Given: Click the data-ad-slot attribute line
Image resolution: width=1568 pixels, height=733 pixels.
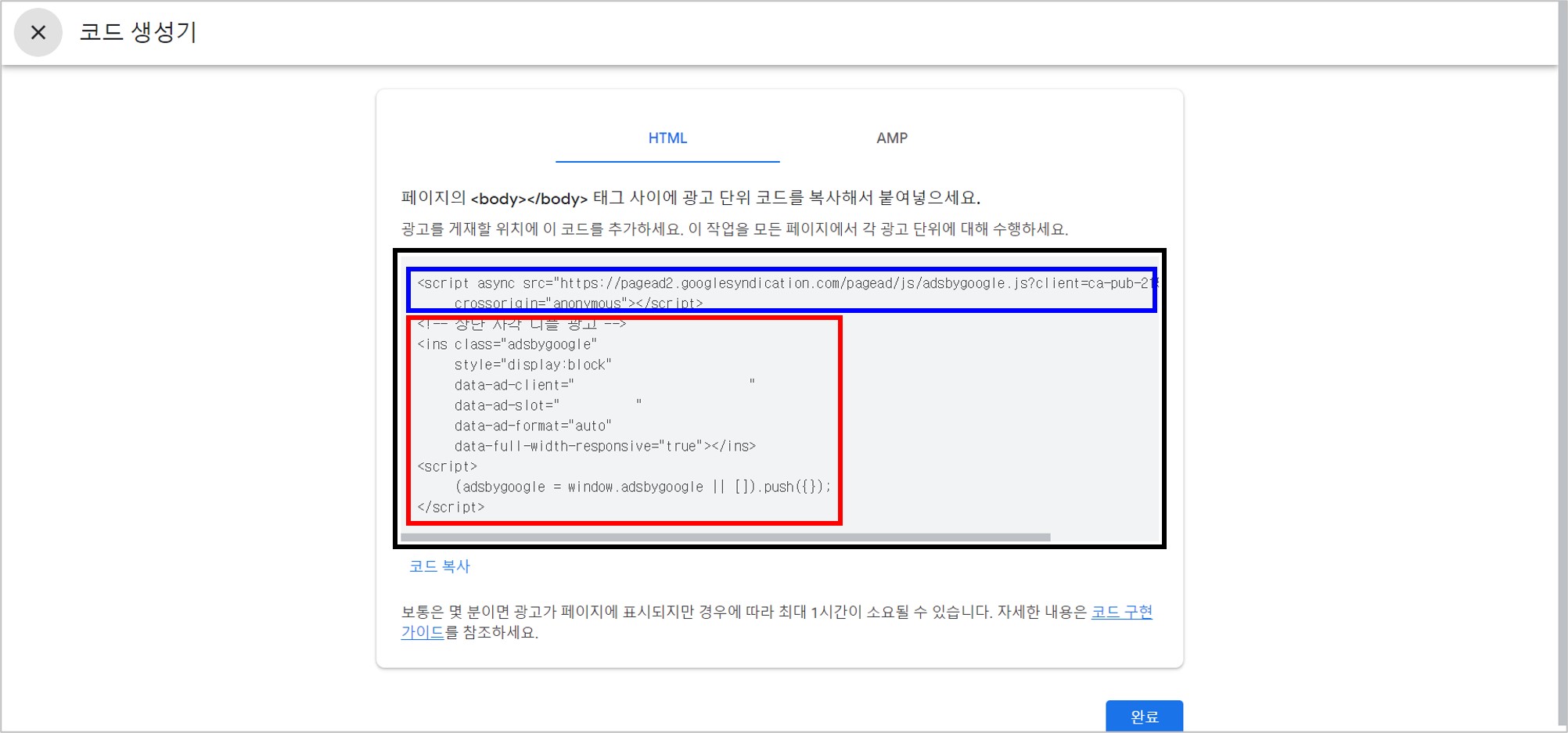Looking at the screenshot, I should pyautogui.click(x=548, y=405).
